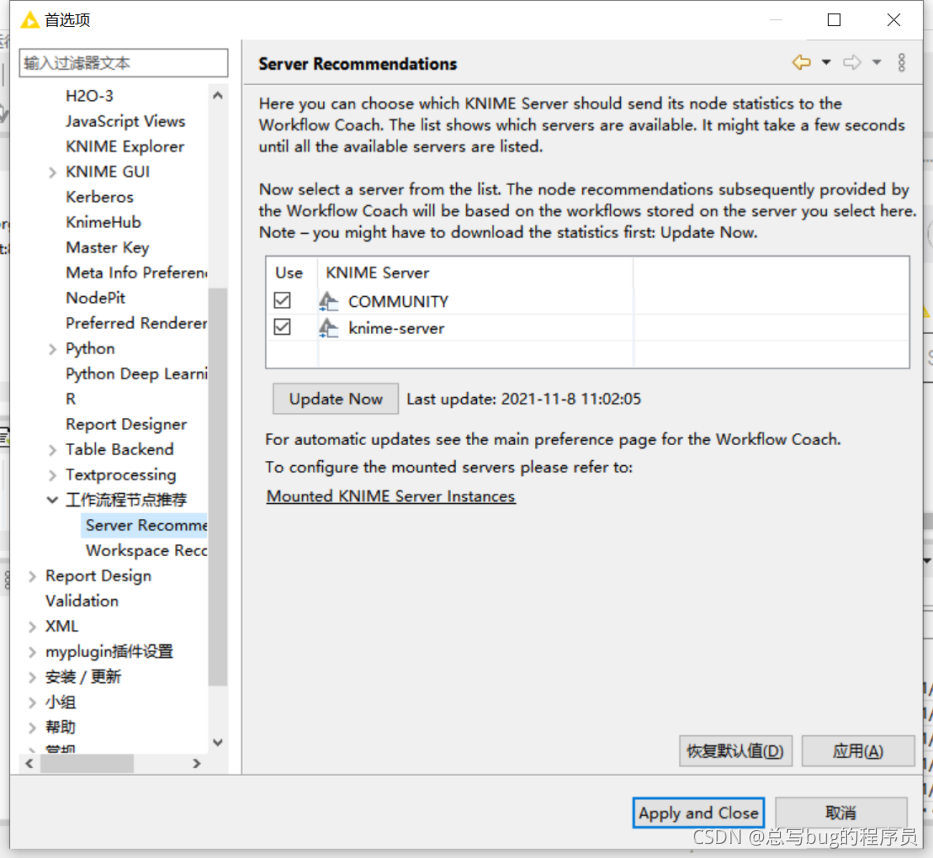Uncheck the knime-server checkbox

282,327
